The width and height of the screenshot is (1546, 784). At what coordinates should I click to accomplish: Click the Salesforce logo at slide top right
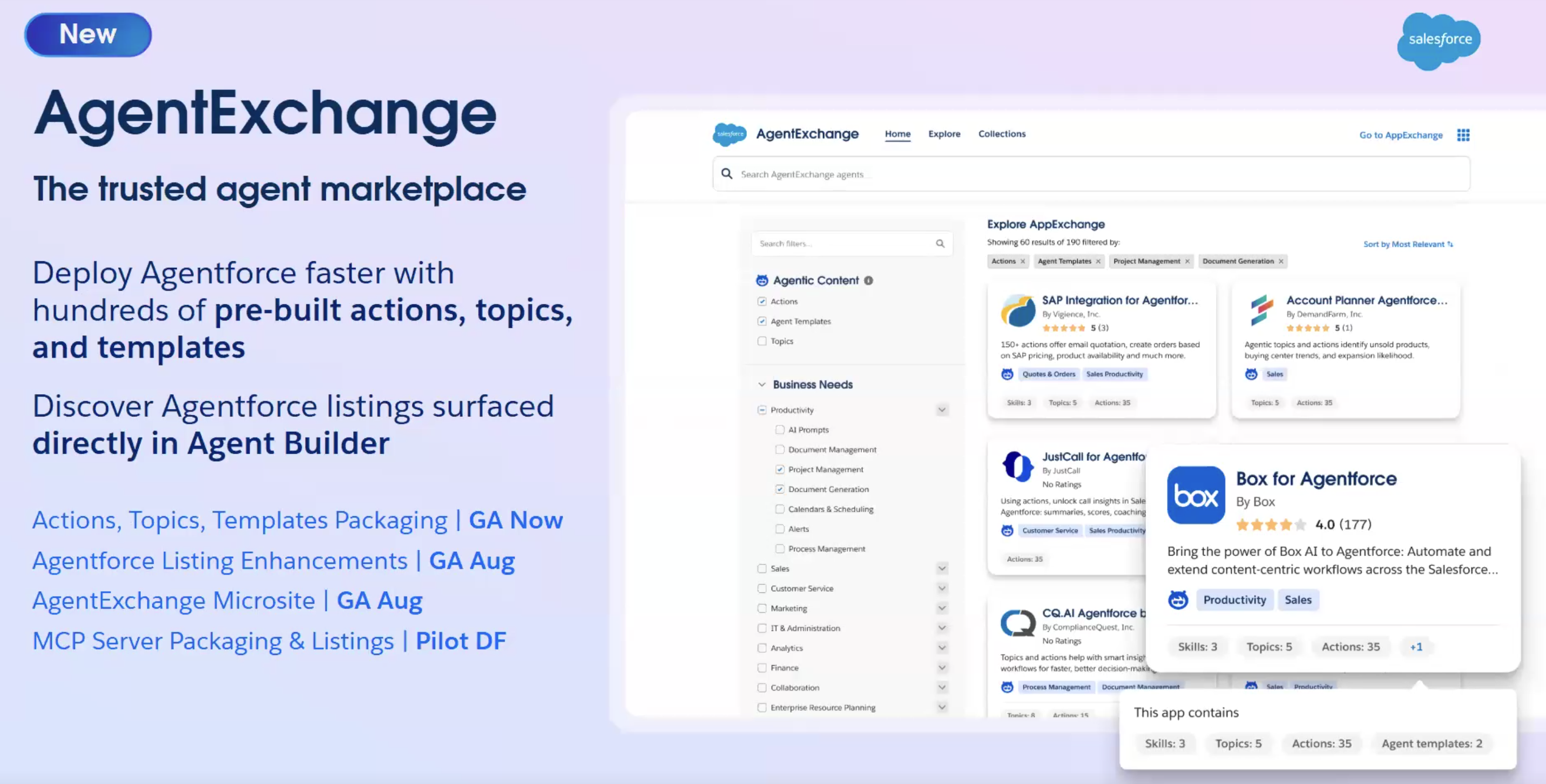click(x=1439, y=41)
